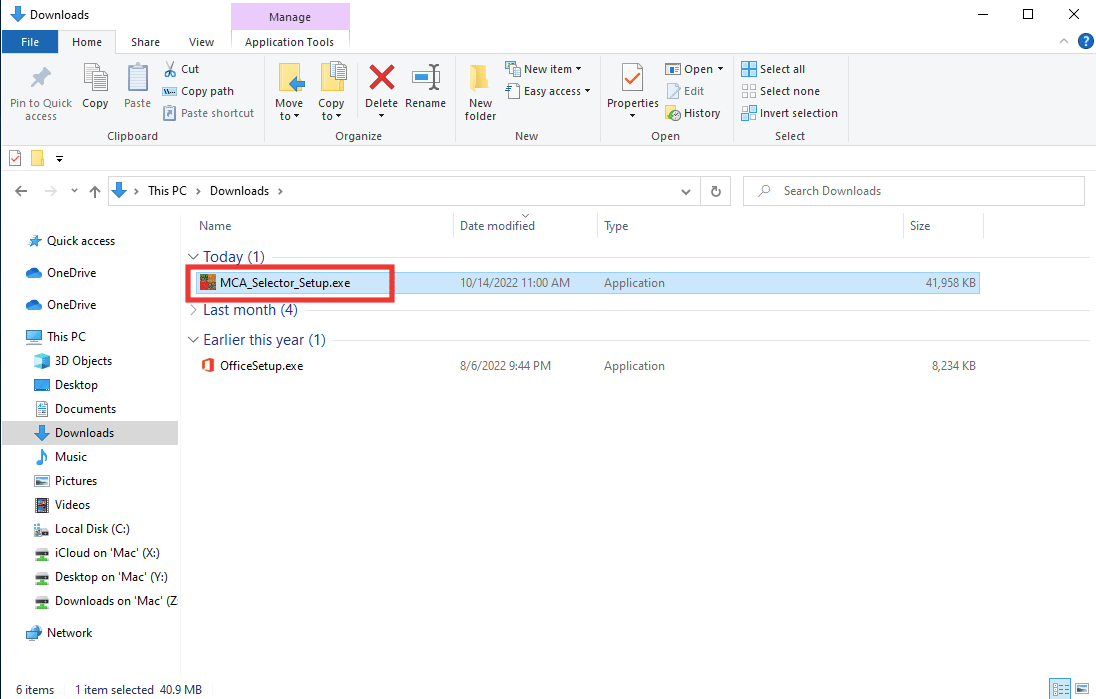The image size is (1096, 699).
Task: Switch to details view icon in status bar
Action: pyautogui.click(x=1061, y=689)
